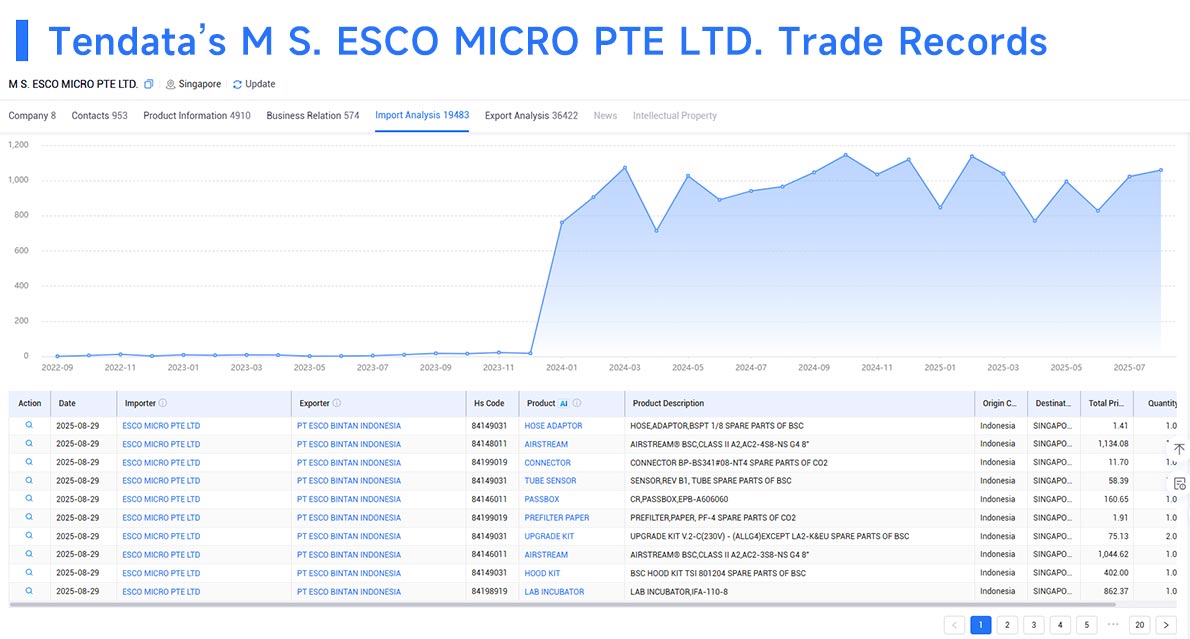Image resolution: width=1190 pixels, height=639 pixels.
Task: Open details magnifier for AIRSTREAM 1,044.62 row
Action: point(29,554)
